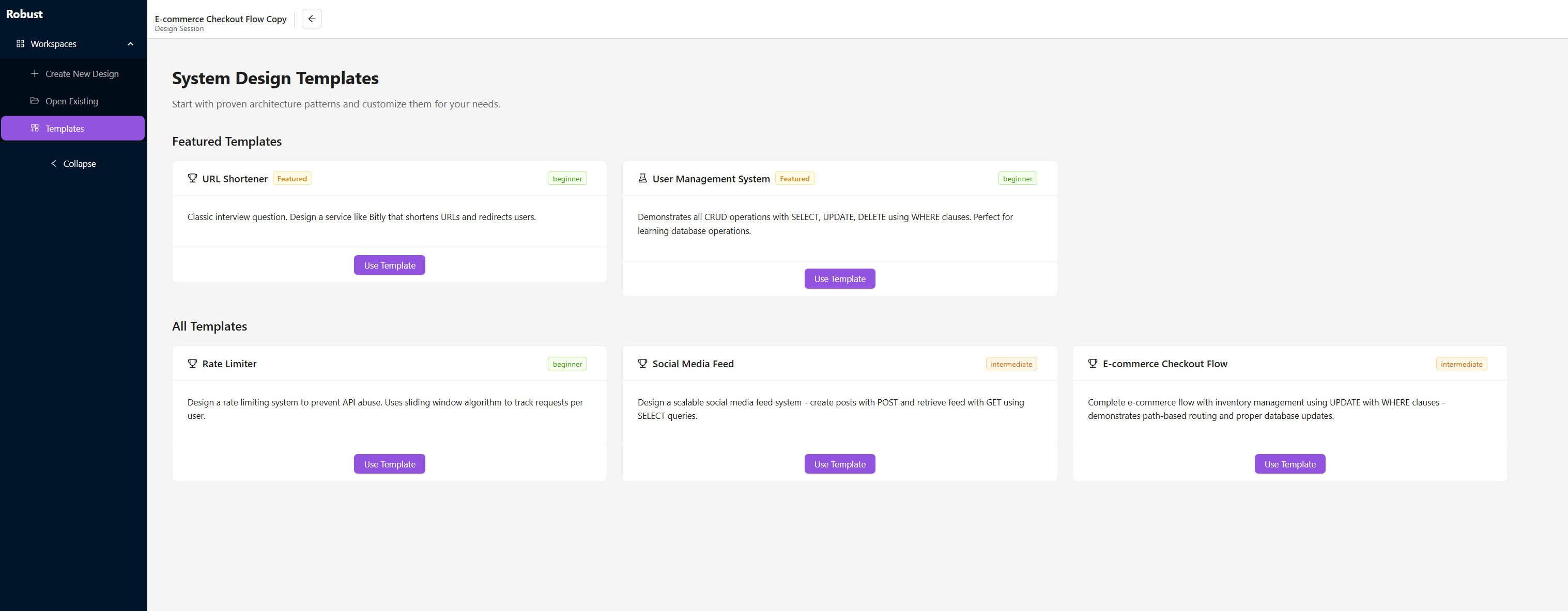The image size is (1568, 611).
Task: Click Use Template on Social Media Feed
Action: pos(839,463)
